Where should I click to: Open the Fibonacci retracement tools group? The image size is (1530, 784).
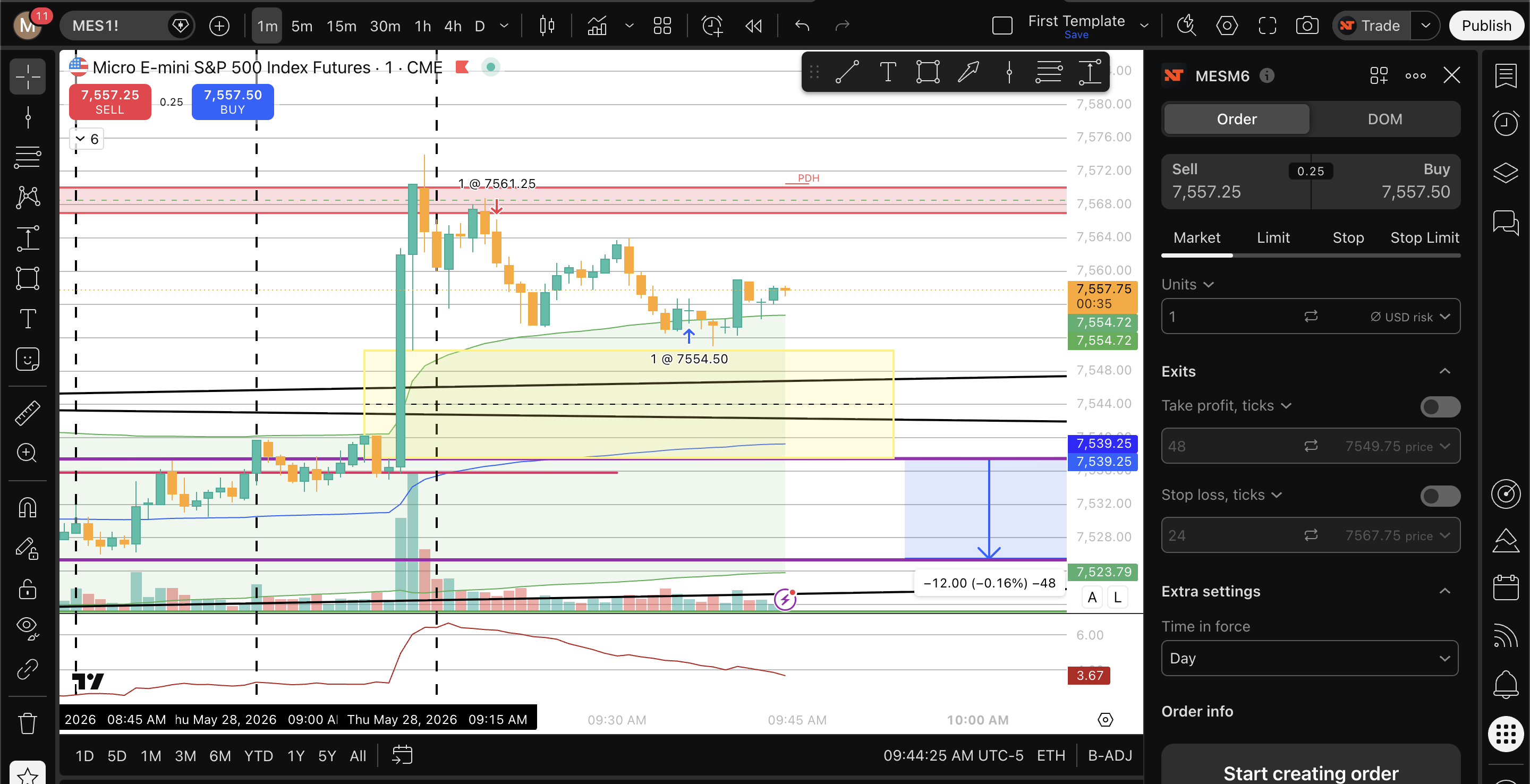tap(27, 157)
